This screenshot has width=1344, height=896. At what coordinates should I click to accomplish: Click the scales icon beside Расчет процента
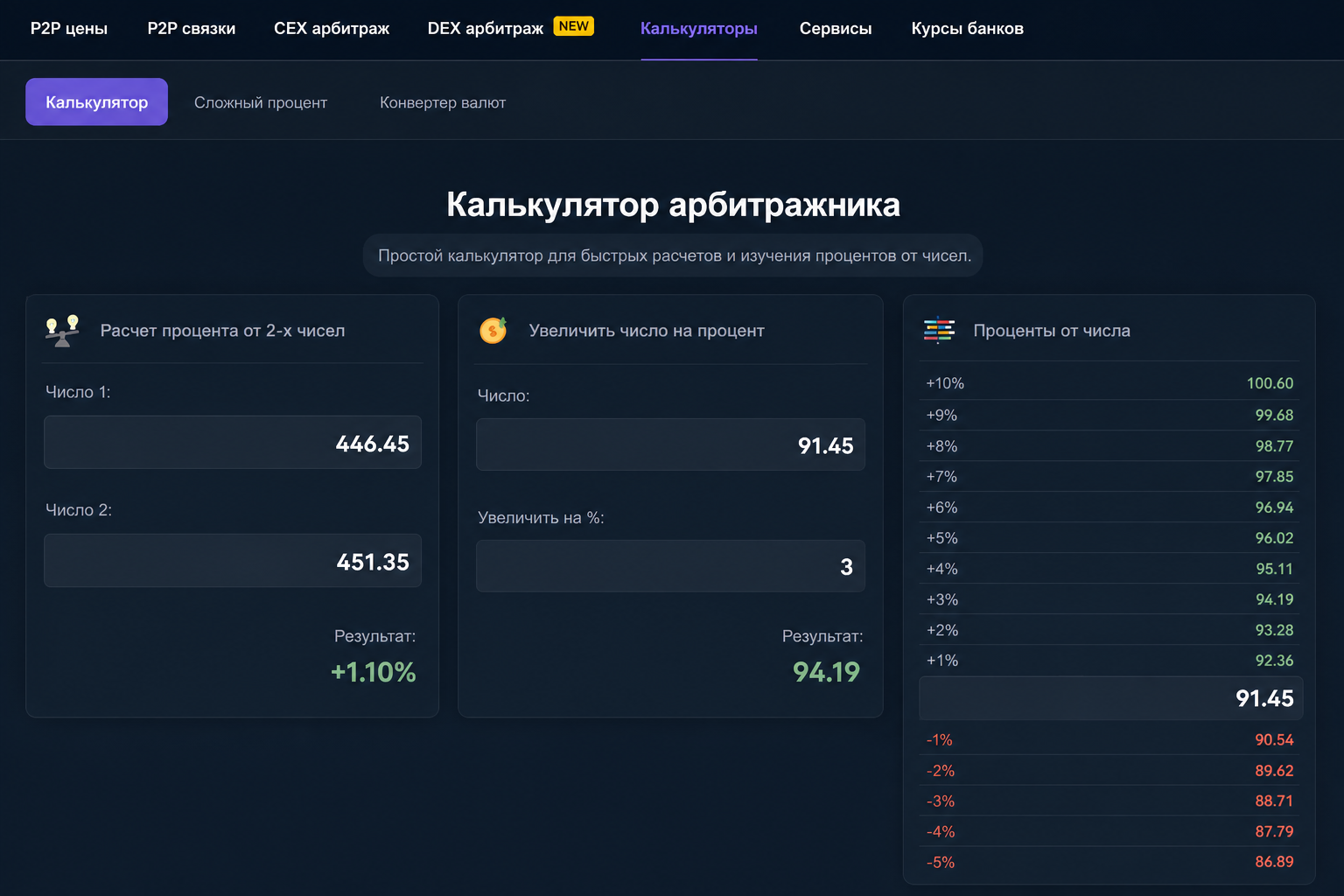pyautogui.click(x=62, y=331)
